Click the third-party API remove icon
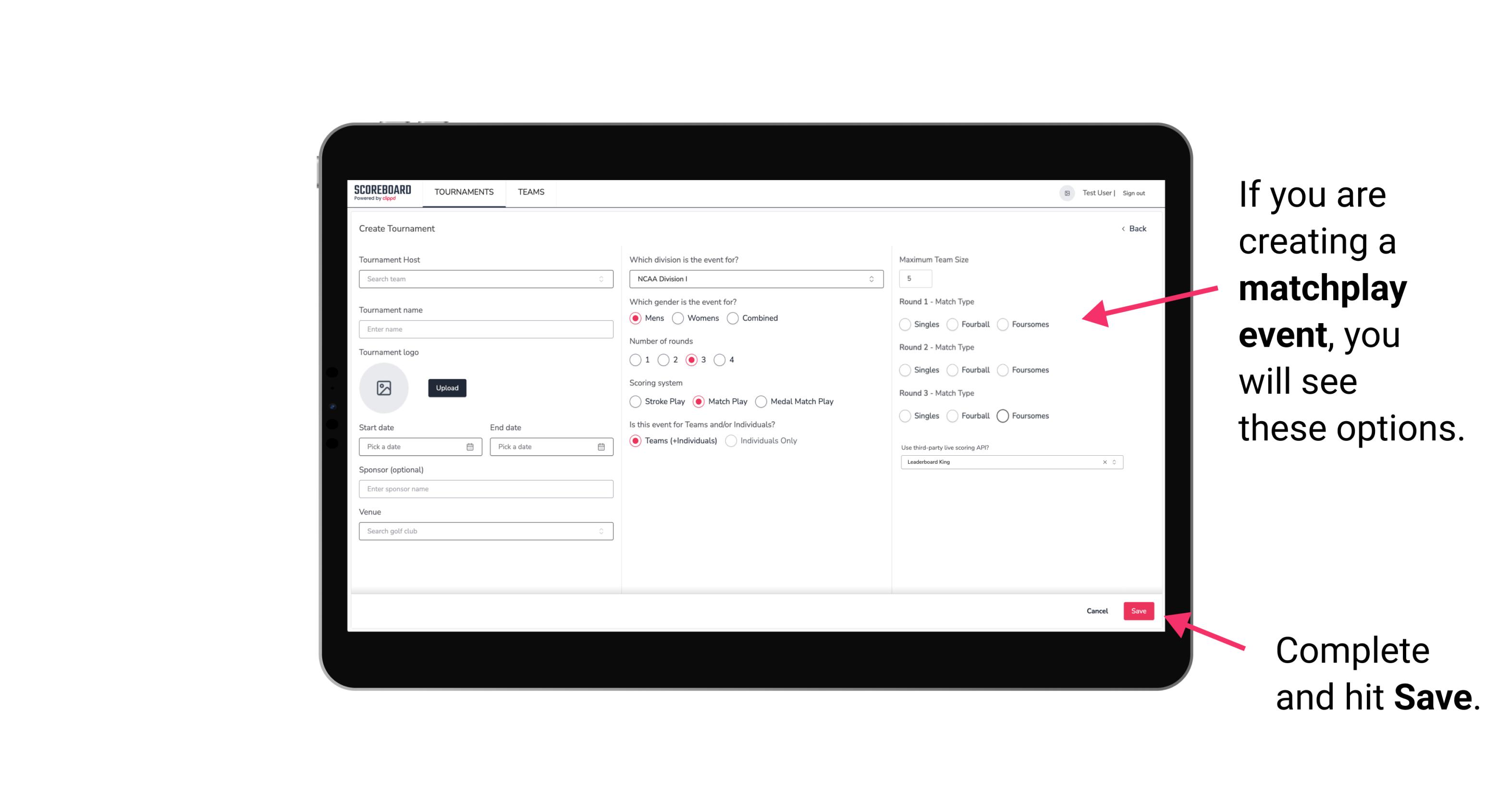Screen dimensions: 1510x812 pyautogui.click(x=1105, y=462)
